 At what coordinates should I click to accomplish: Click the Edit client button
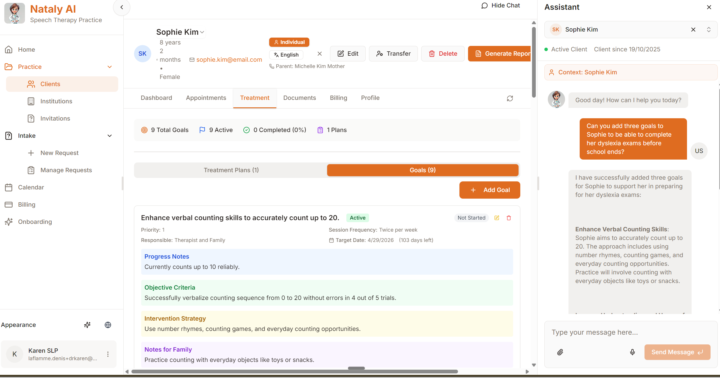click(x=348, y=54)
